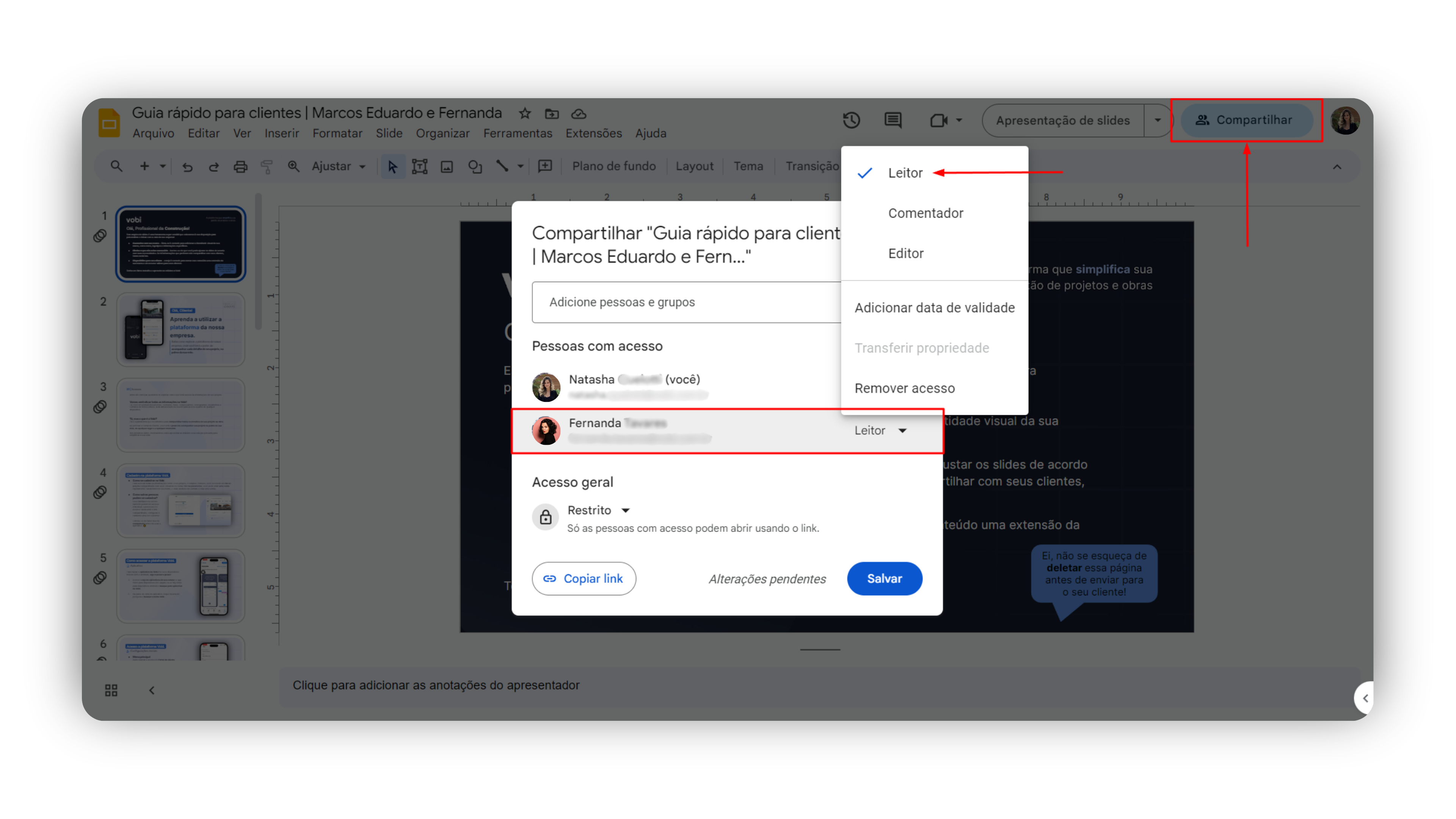Choose Comentador role in dropdown
This screenshot has height=819, width=1456.
click(925, 213)
